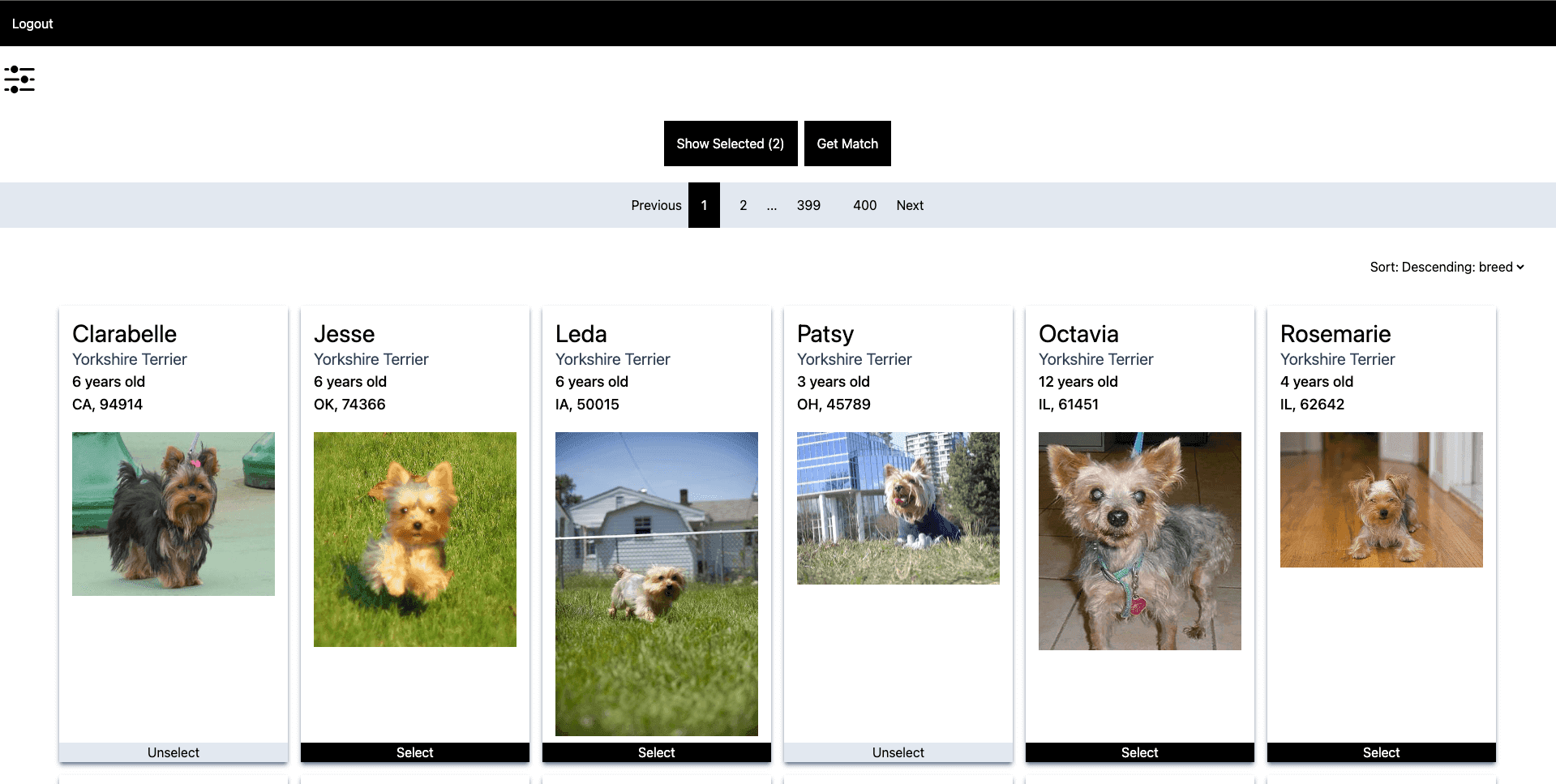Image resolution: width=1556 pixels, height=784 pixels.
Task: Open the Sort: Descending: breed dropdown
Action: pyautogui.click(x=1446, y=266)
